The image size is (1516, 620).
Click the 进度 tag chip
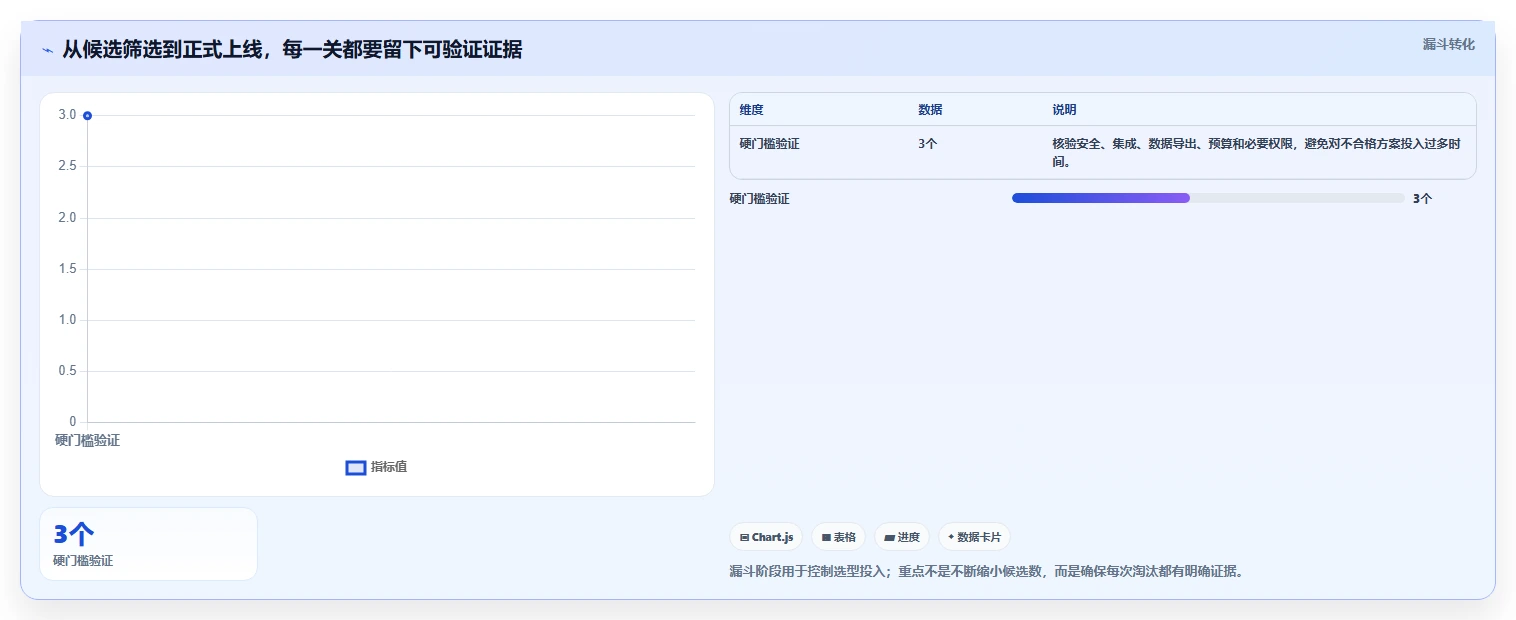click(902, 537)
